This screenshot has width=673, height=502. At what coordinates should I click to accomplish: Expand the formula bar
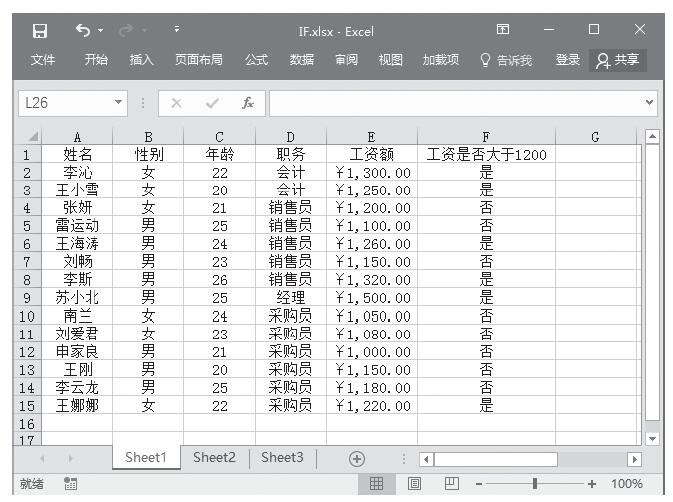[650, 103]
